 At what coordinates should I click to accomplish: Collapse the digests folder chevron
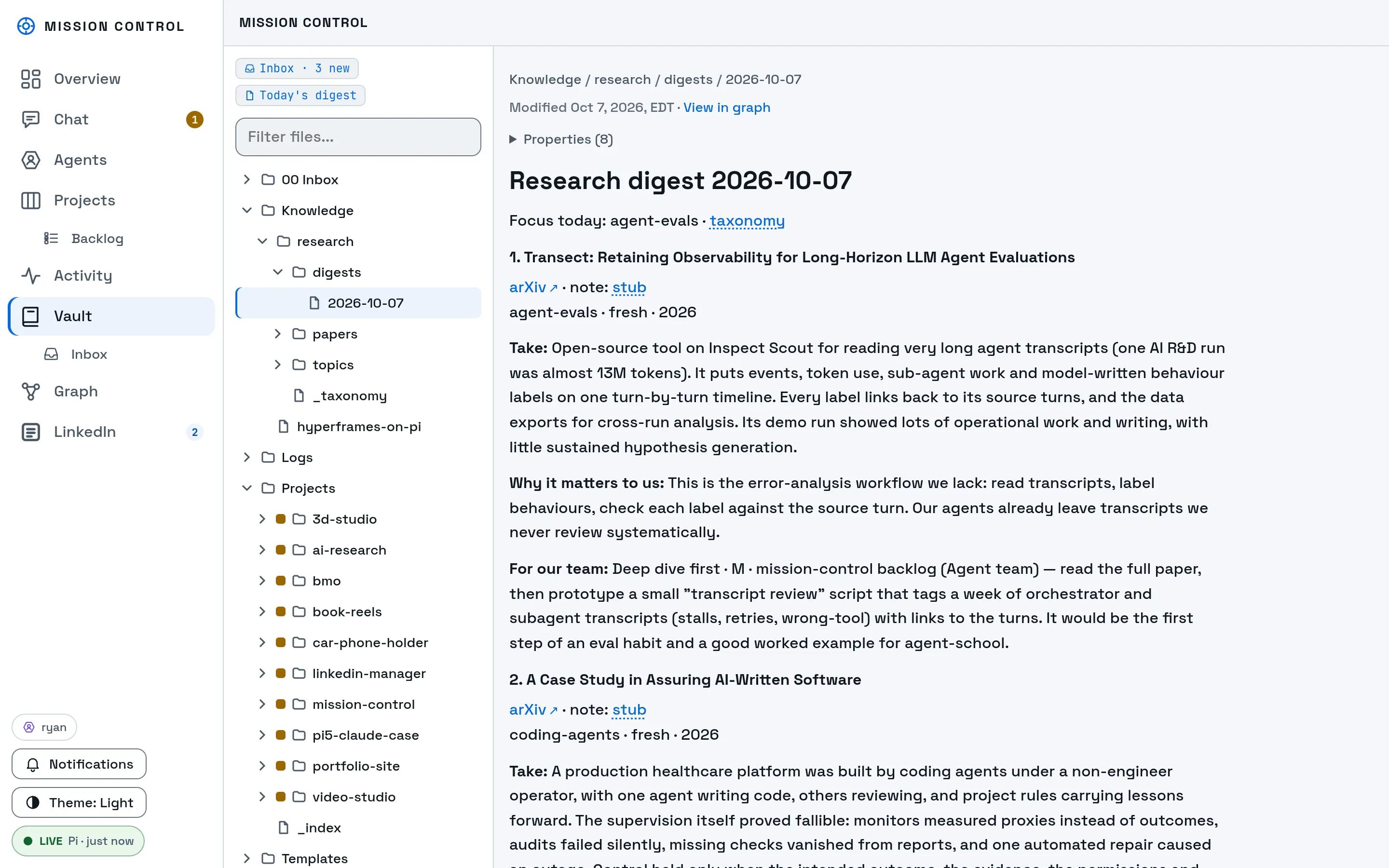tap(277, 272)
